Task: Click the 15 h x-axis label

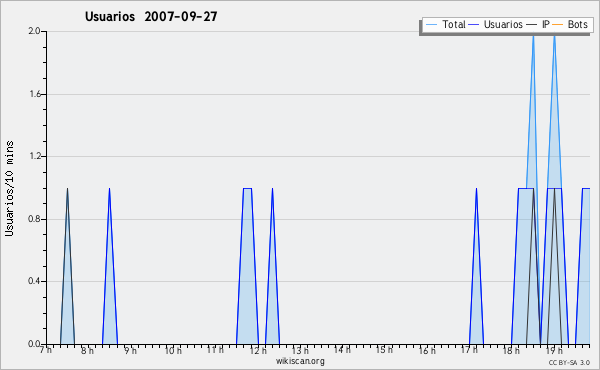Action: tap(384, 350)
